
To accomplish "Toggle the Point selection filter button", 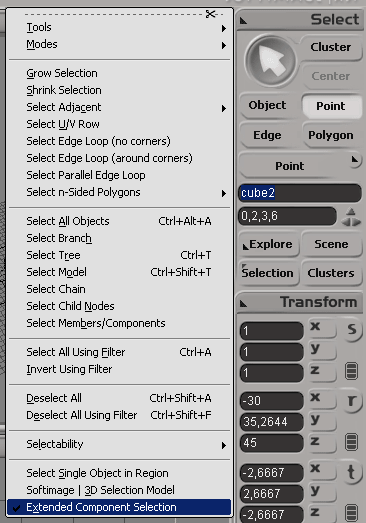I will coord(331,106).
